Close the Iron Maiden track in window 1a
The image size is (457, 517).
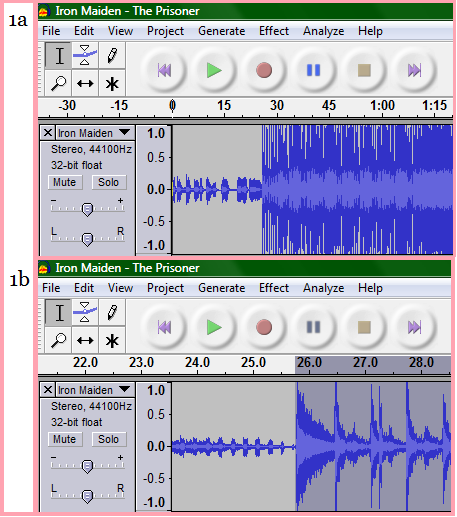[x=48, y=133]
